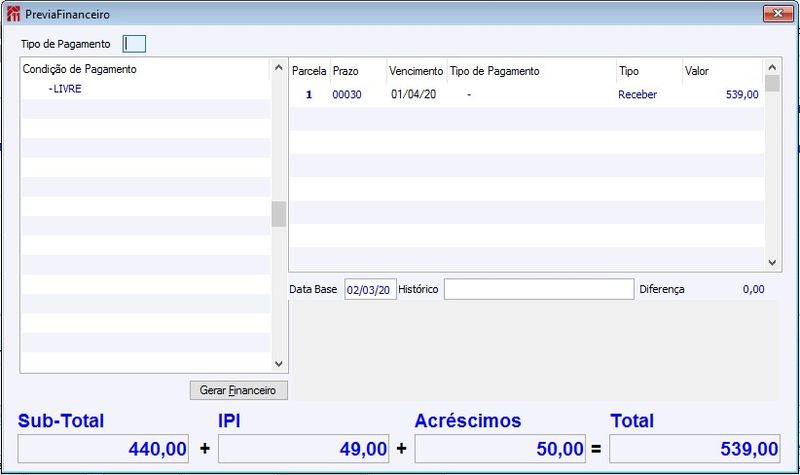Select parcela number 1 cell
800x475 pixels.
point(309,94)
